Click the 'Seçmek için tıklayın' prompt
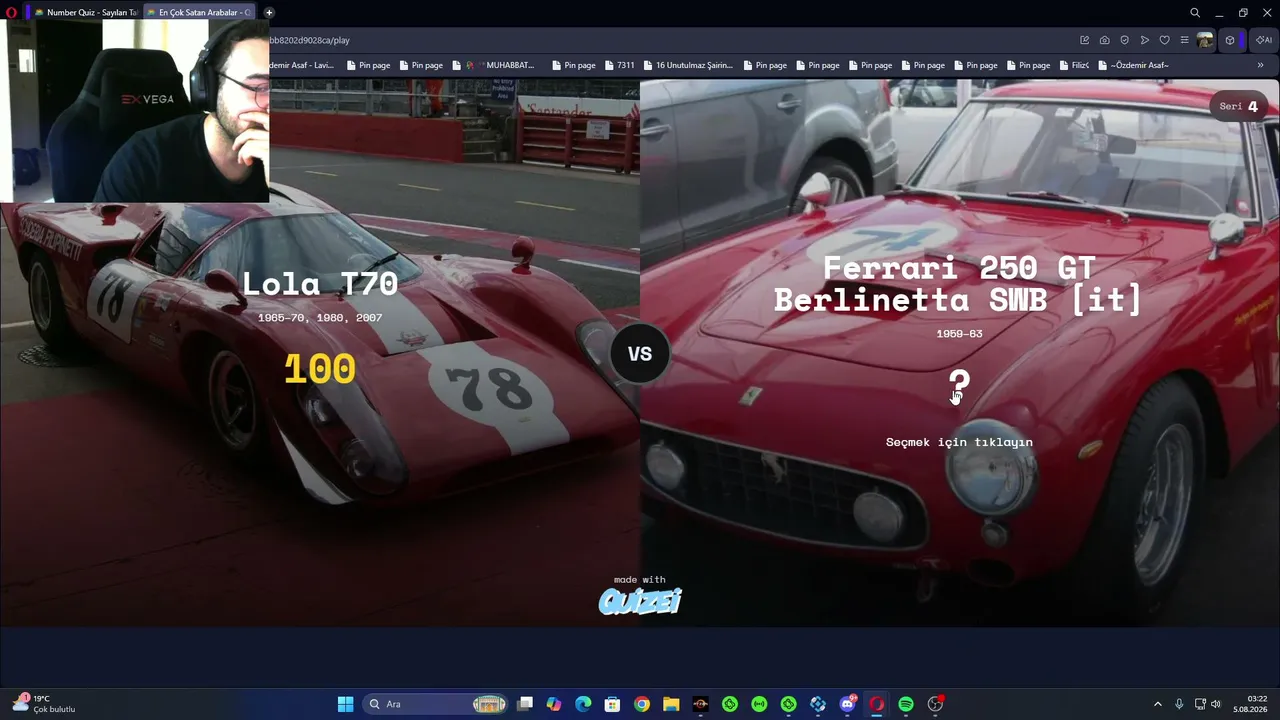Image resolution: width=1280 pixels, height=720 pixels. (959, 442)
